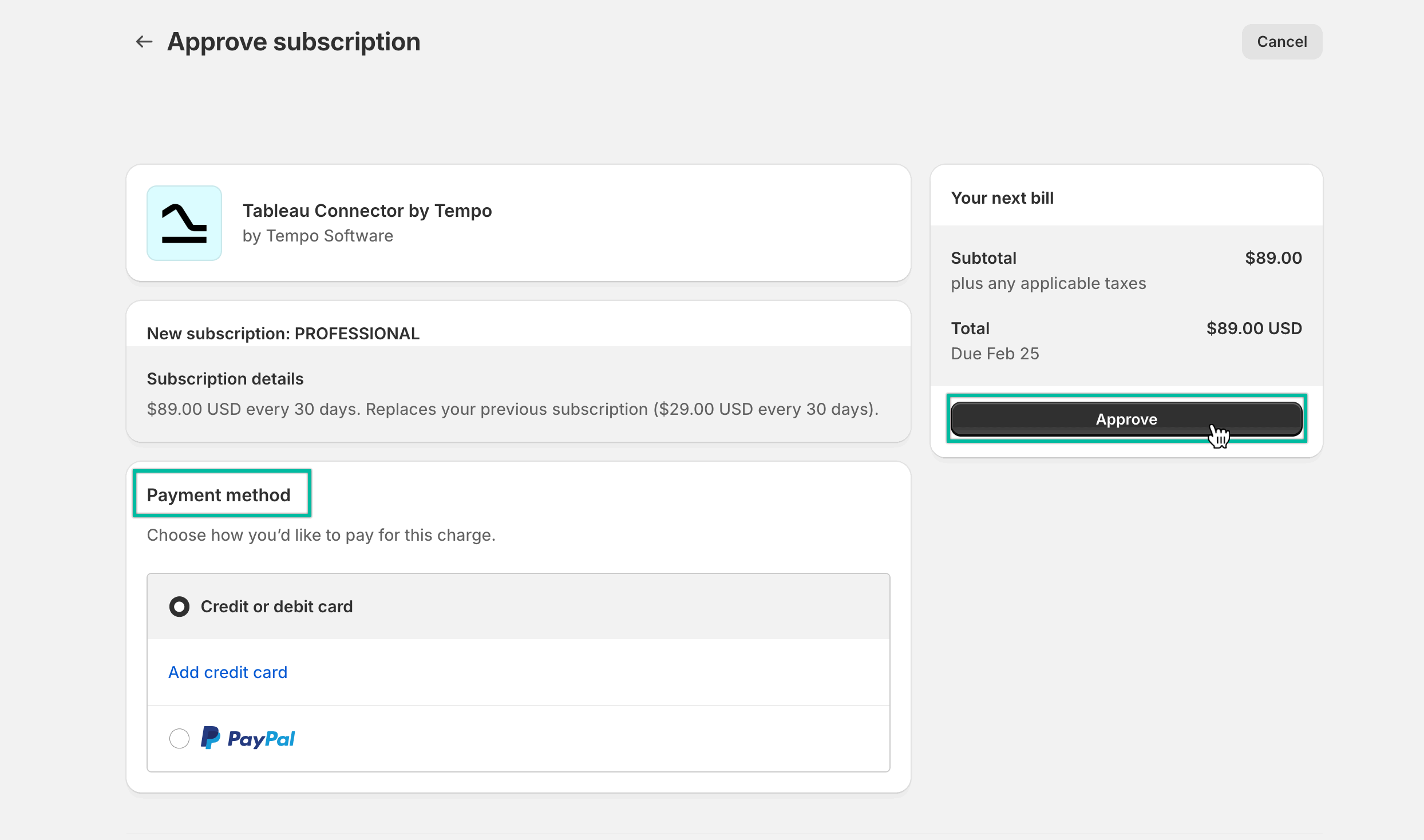Click the New subscription: PROFESSIONAL header
The image size is (1424, 840).
(283, 333)
